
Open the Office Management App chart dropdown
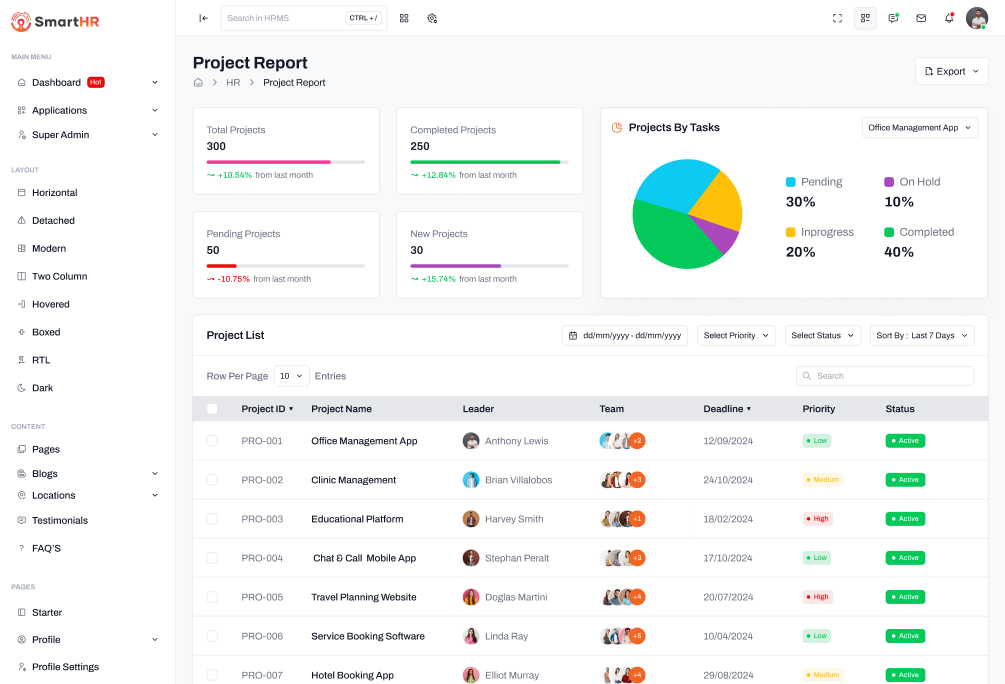tap(920, 128)
